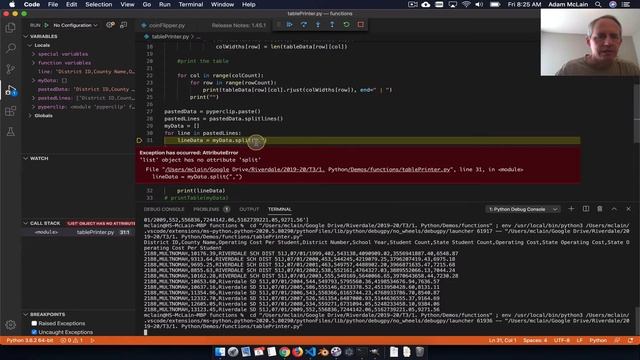640x360 pixels.
Task: Open the Selection menu
Action: [x=99, y=4]
